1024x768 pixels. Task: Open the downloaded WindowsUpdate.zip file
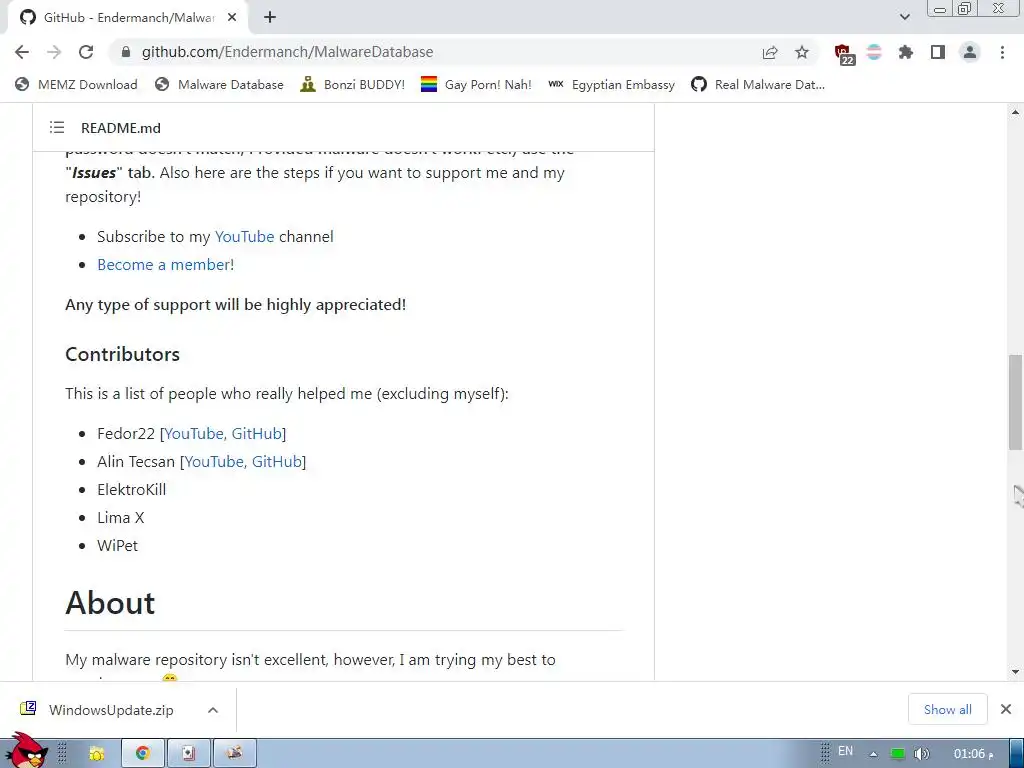(x=98, y=710)
